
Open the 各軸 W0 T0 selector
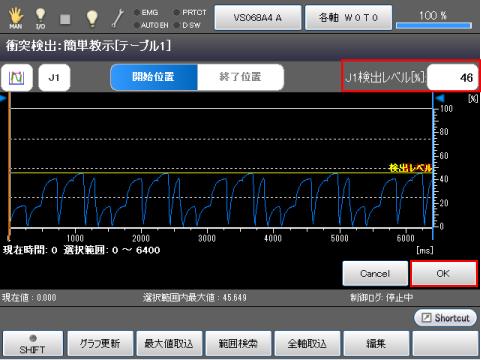tap(348, 17)
